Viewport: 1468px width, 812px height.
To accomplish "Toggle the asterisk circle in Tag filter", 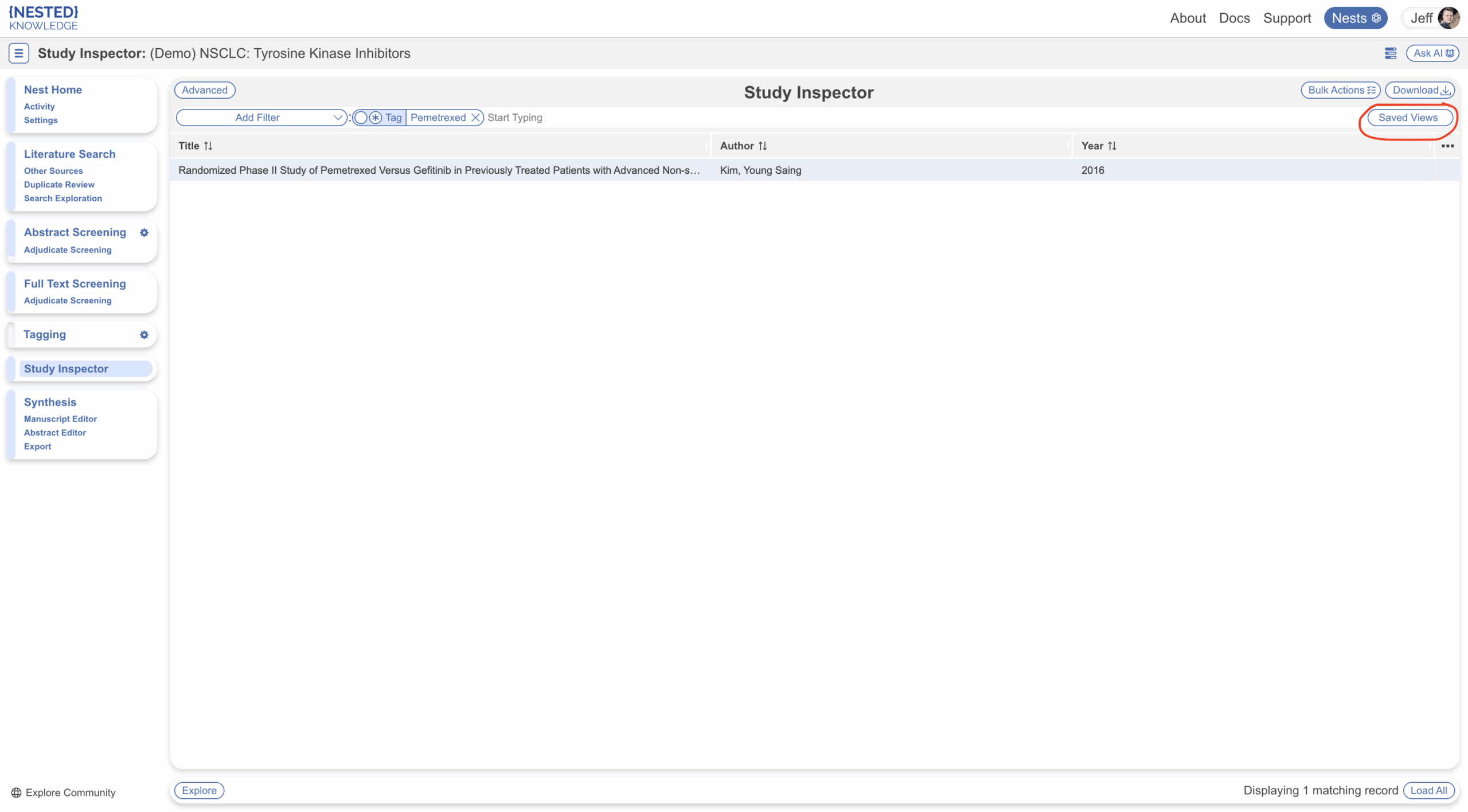I will click(x=376, y=118).
